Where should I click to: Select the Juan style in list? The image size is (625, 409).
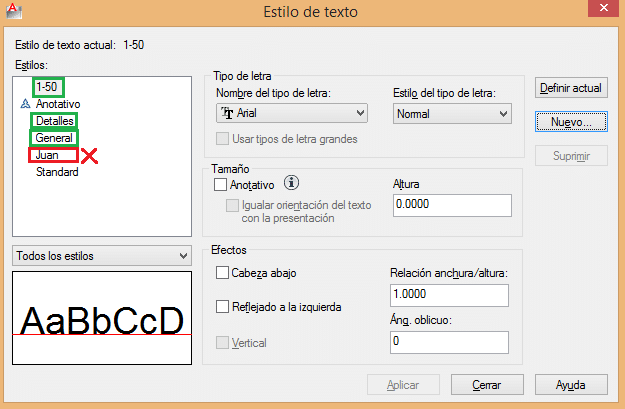[47, 155]
